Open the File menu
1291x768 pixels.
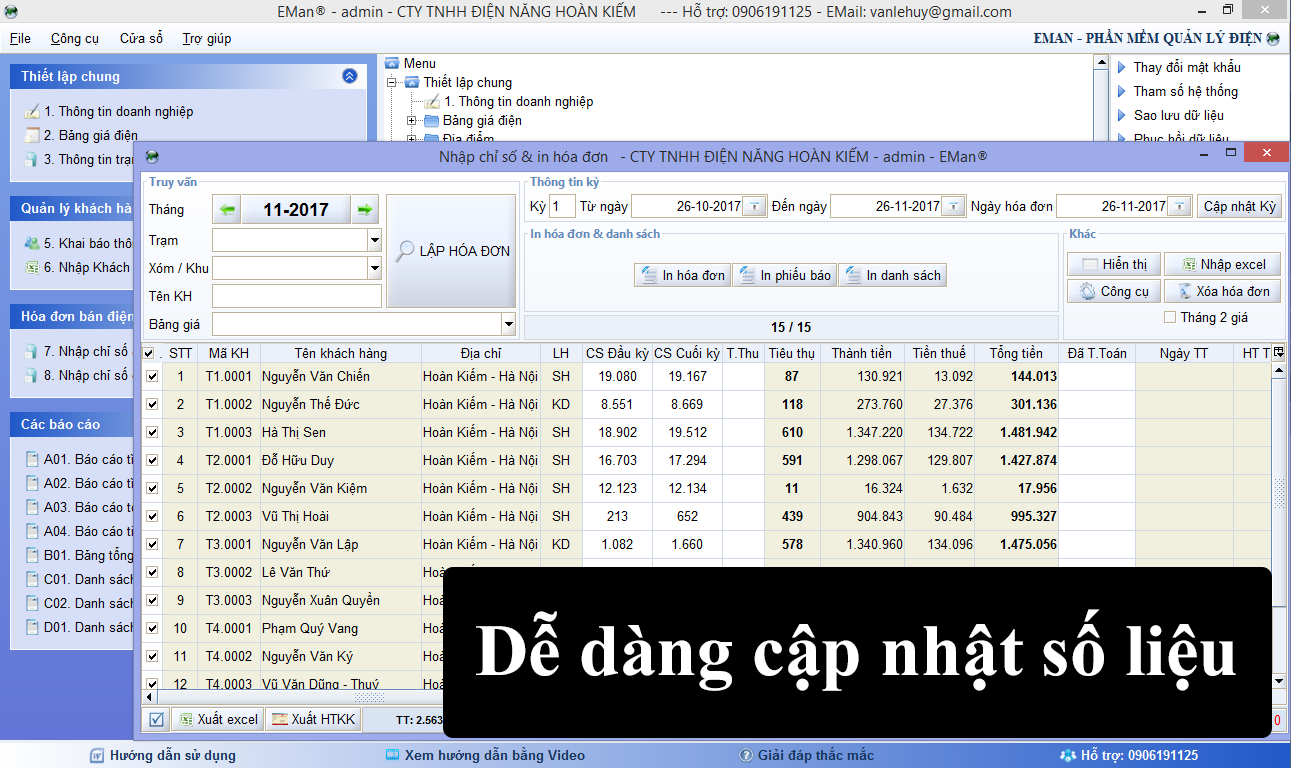click(20, 38)
